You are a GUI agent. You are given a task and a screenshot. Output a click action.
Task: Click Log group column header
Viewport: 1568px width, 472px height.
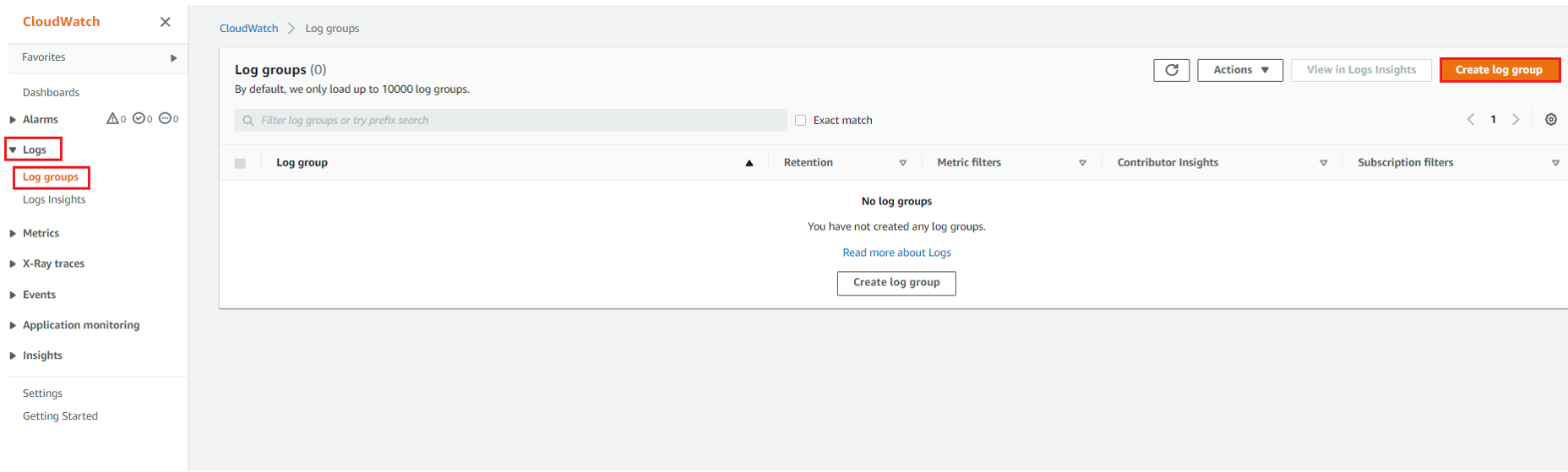[x=302, y=163]
